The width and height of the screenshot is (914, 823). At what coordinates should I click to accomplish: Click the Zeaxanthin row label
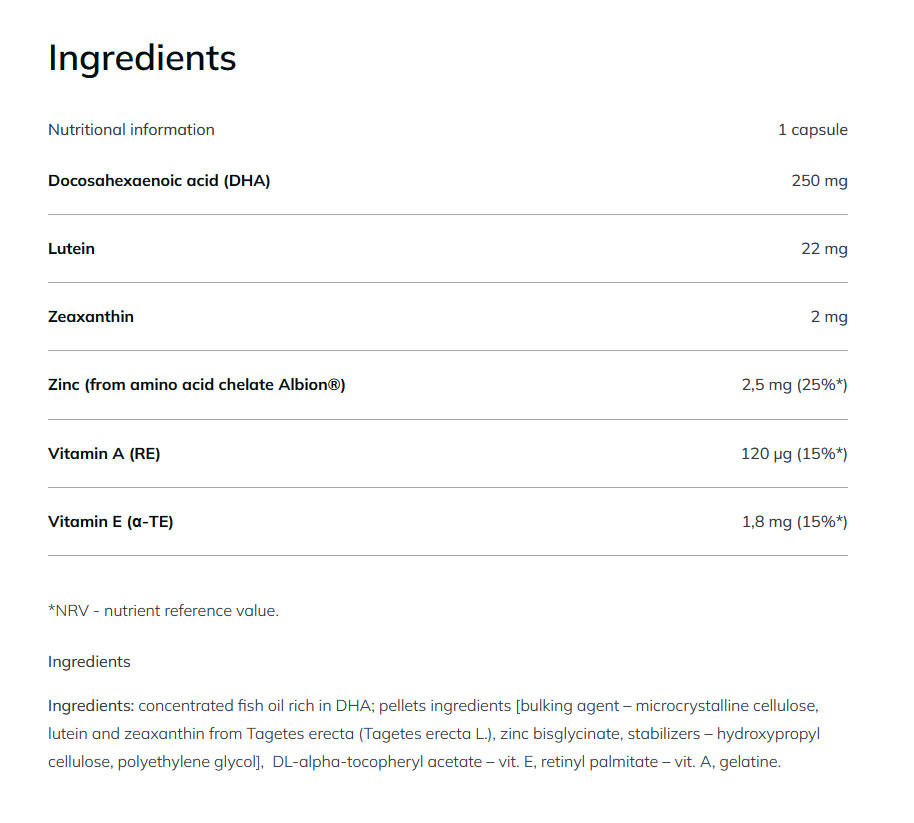91,317
